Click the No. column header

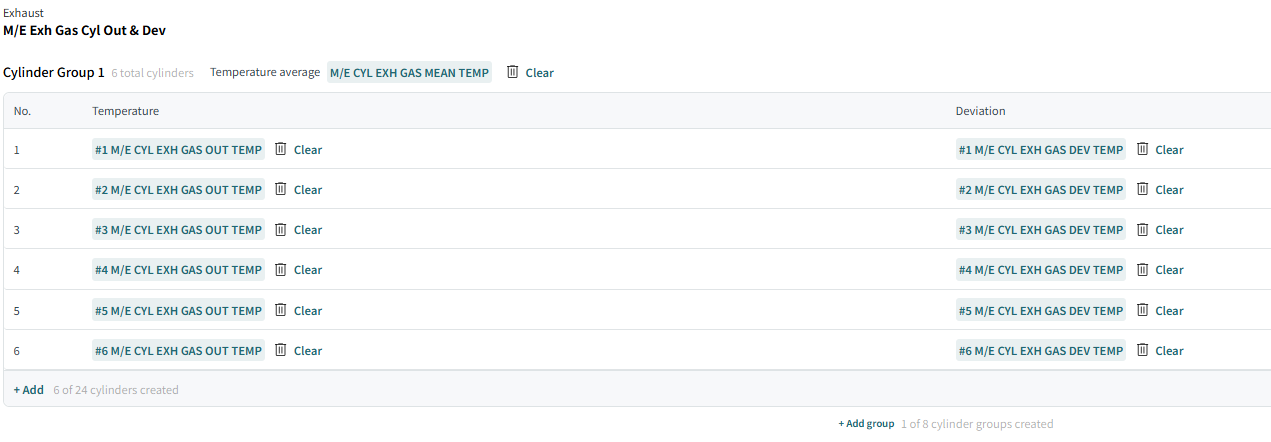pos(22,111)
